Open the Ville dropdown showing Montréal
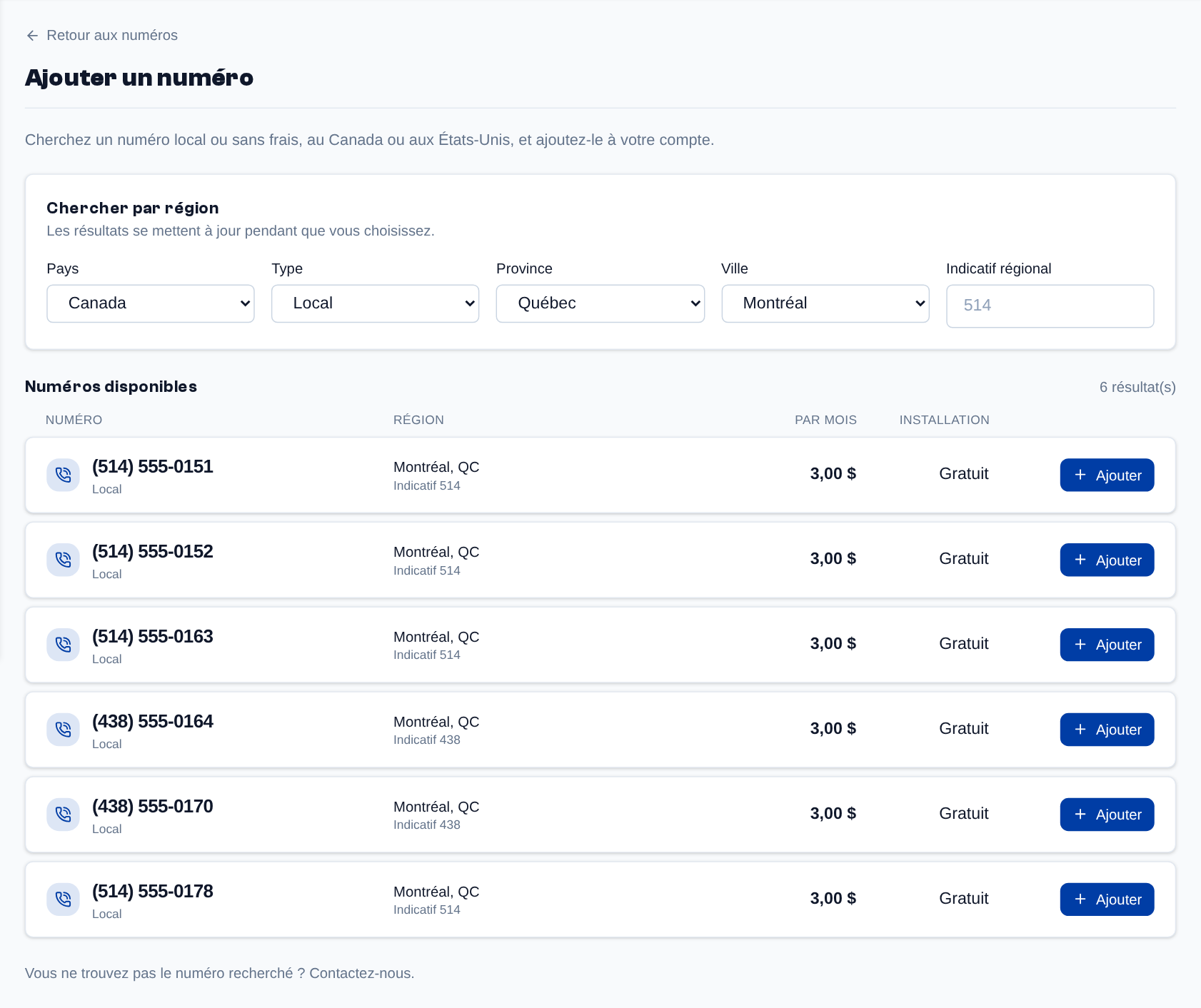Viewport: 1201px width, 1008px height. 825,303
